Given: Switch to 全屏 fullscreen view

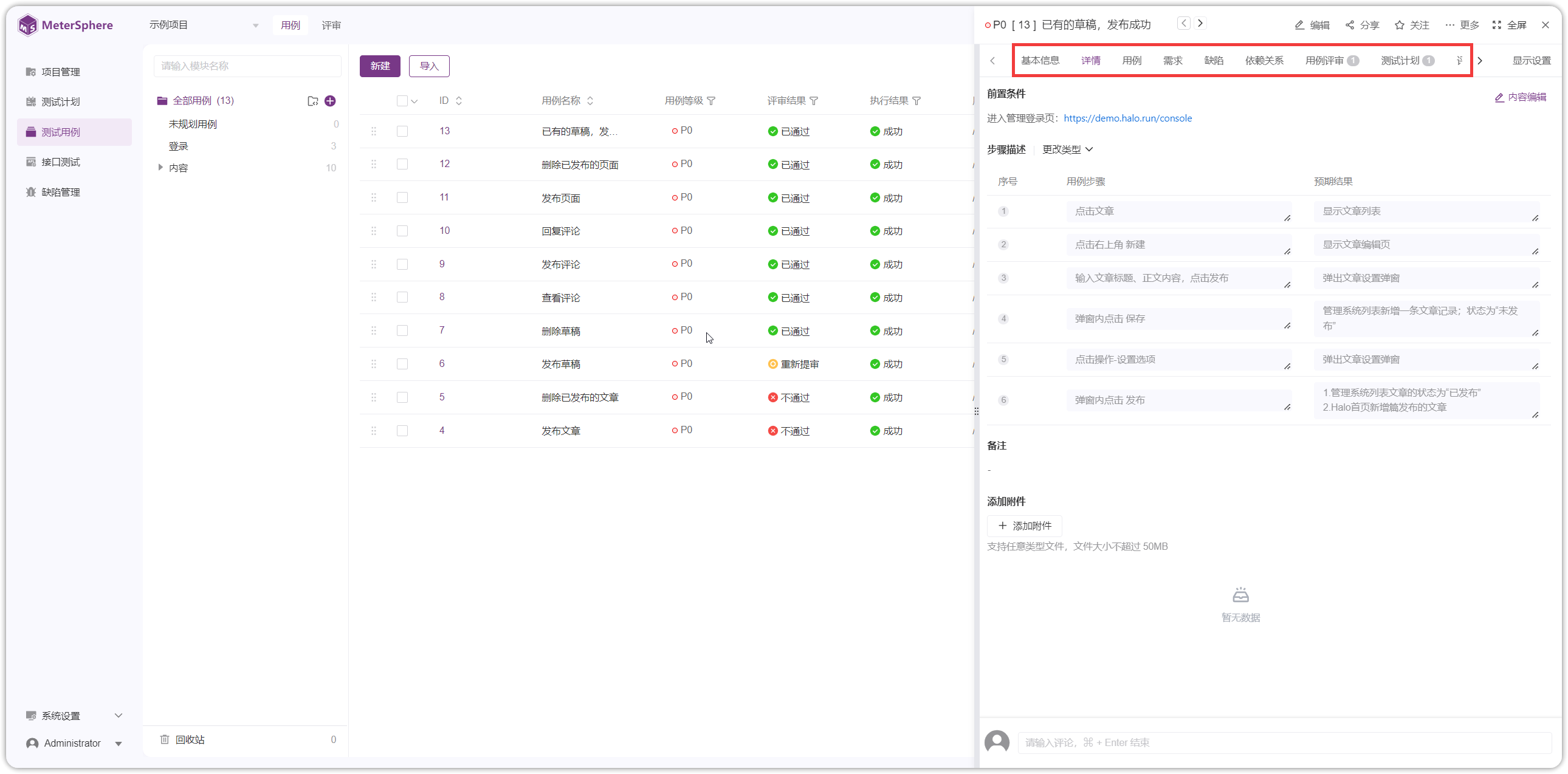Looking at the screenshot, I should pos(1510,25).
